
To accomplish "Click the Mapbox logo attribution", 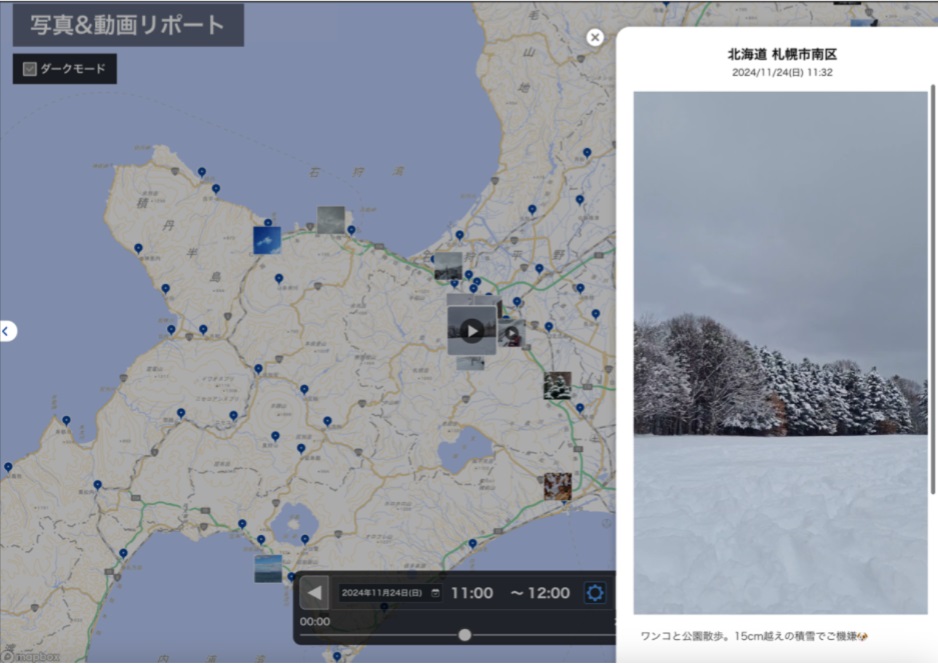I will 30,657.
